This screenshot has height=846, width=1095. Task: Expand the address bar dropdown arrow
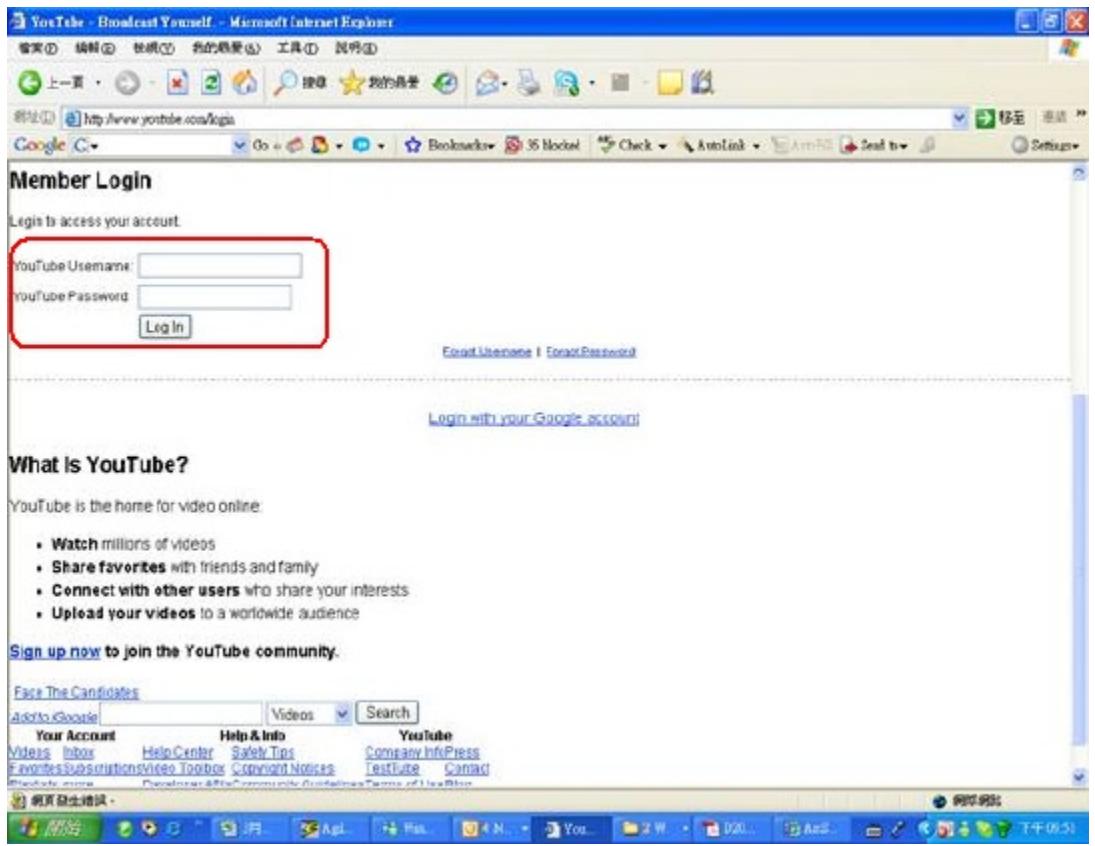(x=960, y=118)
